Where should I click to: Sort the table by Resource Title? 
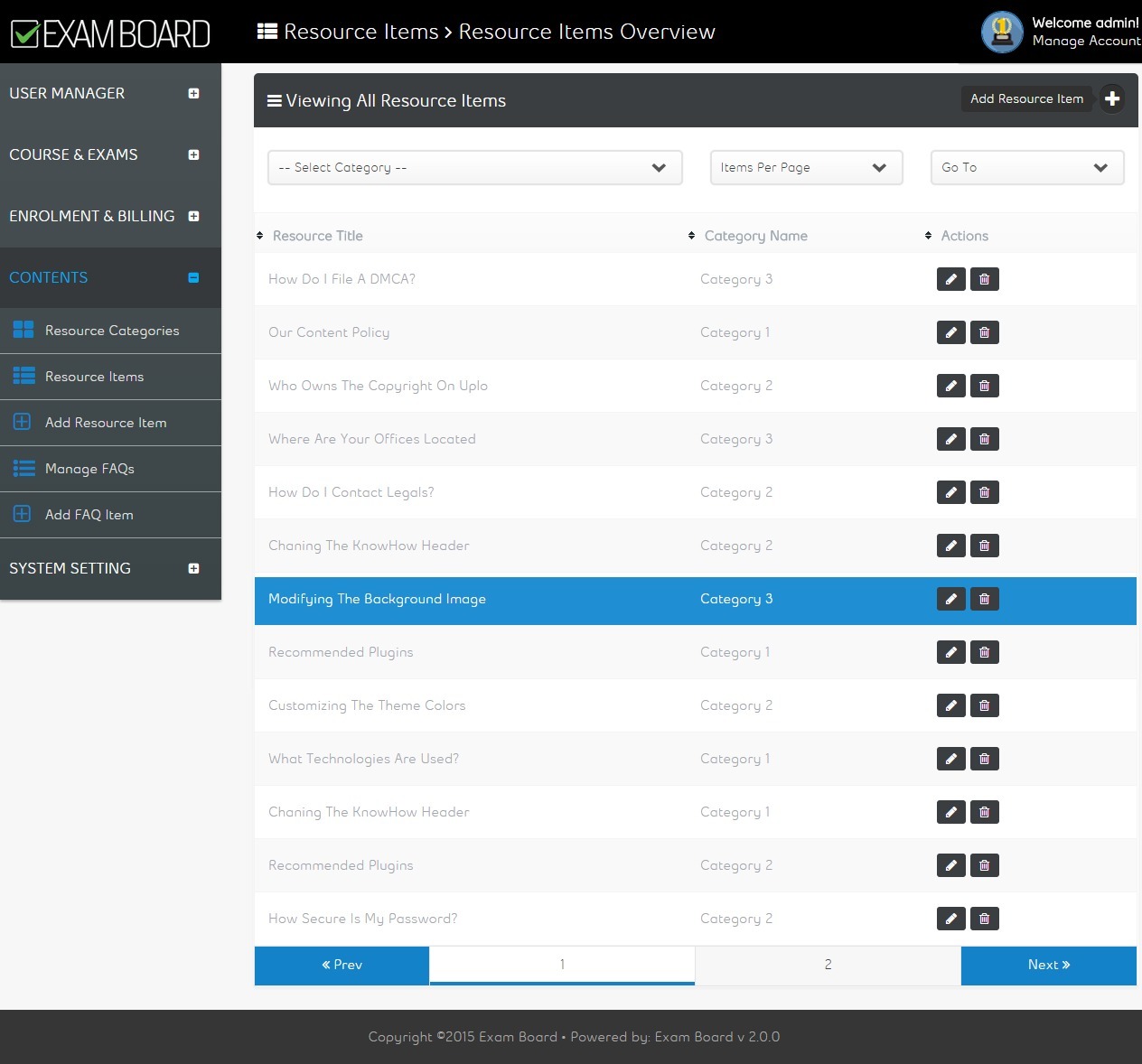[317, 236]
